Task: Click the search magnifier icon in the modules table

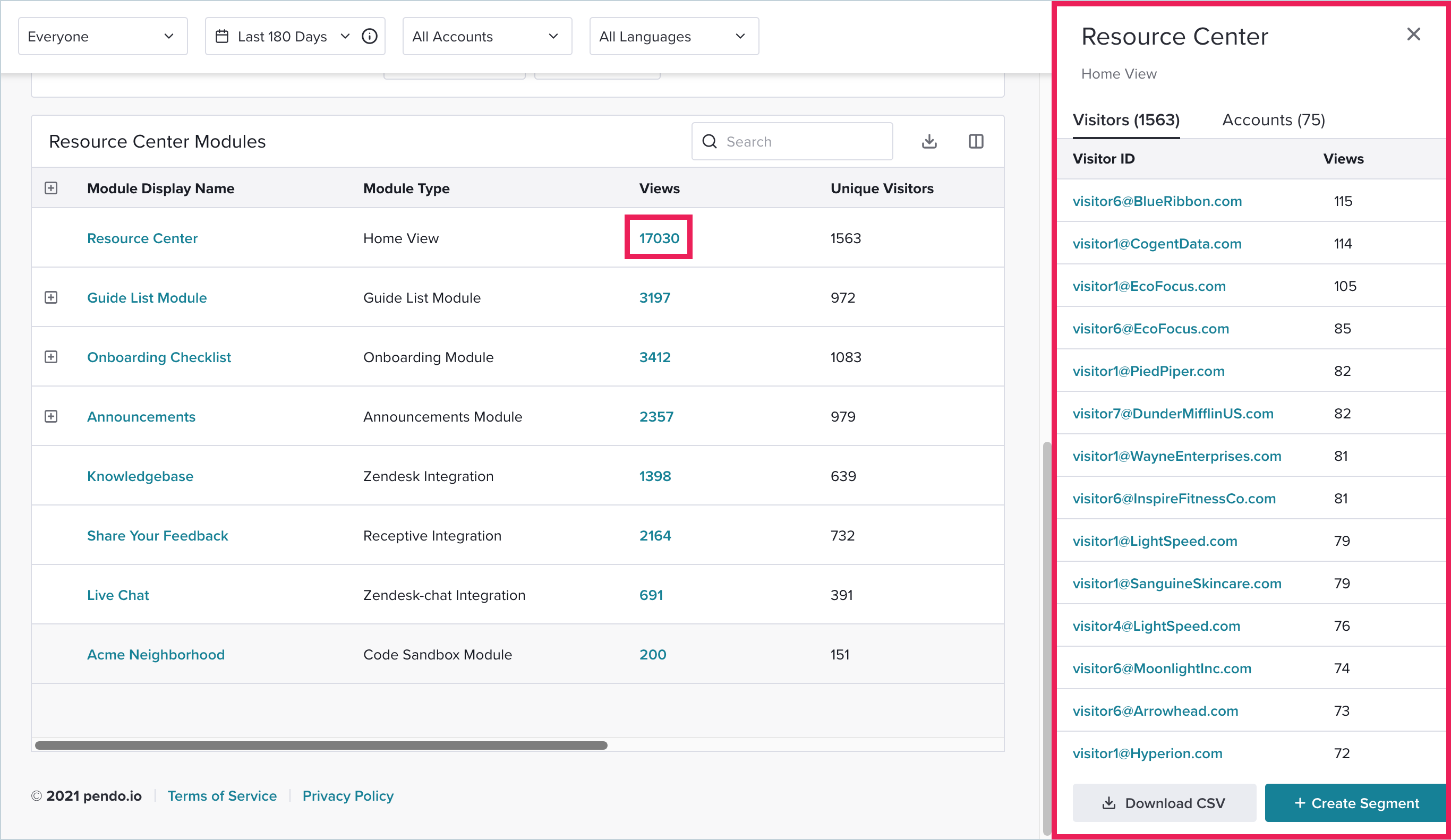Action: 710,141
